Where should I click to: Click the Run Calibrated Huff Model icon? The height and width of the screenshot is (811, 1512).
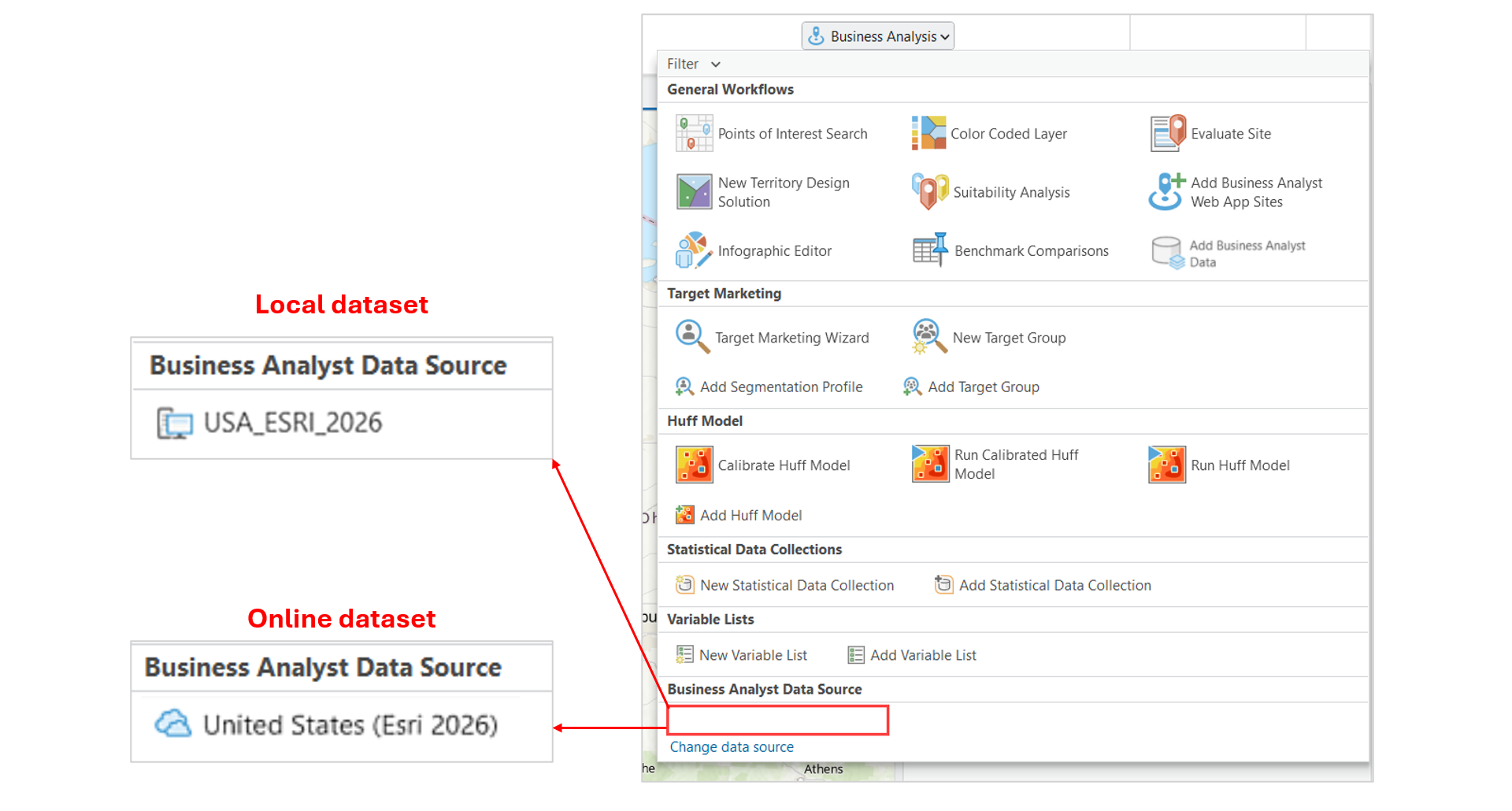[x=930, y=464]
